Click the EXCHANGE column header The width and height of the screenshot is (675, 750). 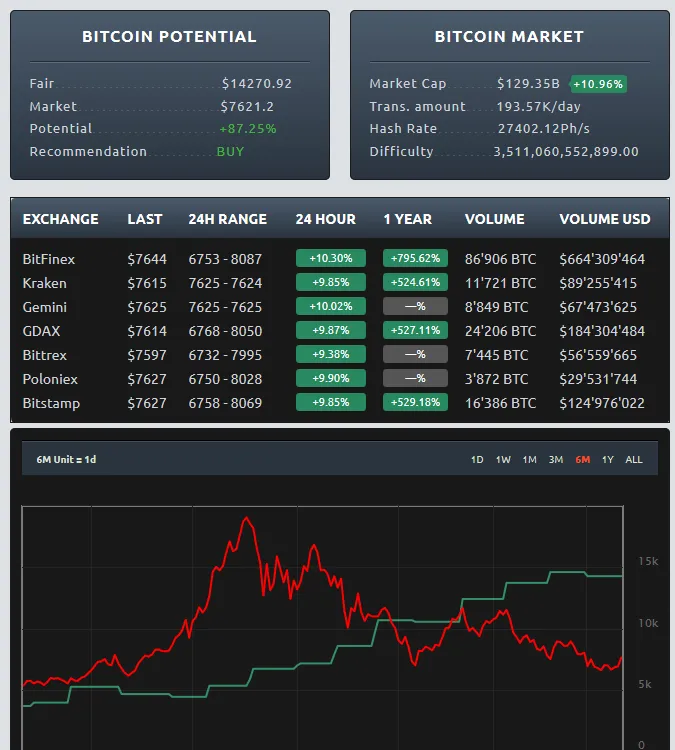coord(61,219)
